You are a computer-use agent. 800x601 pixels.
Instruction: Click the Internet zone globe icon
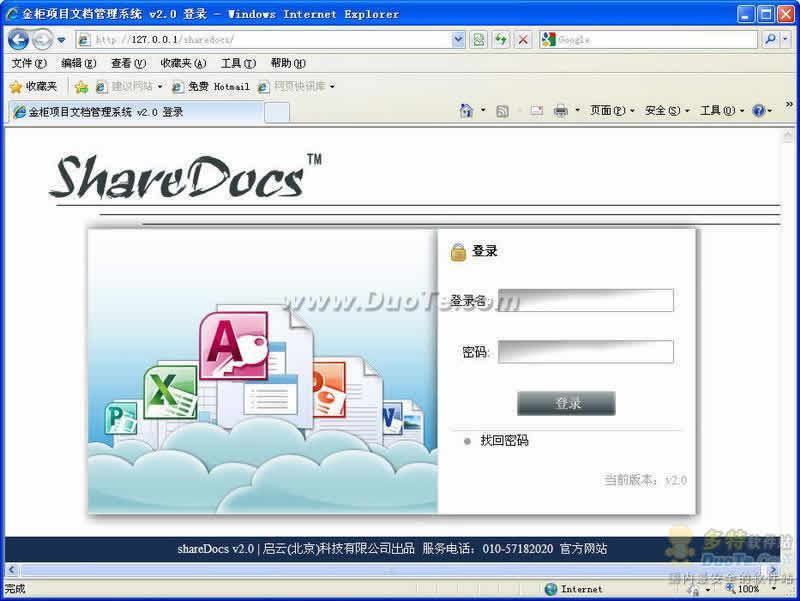[x=551, y=589]
